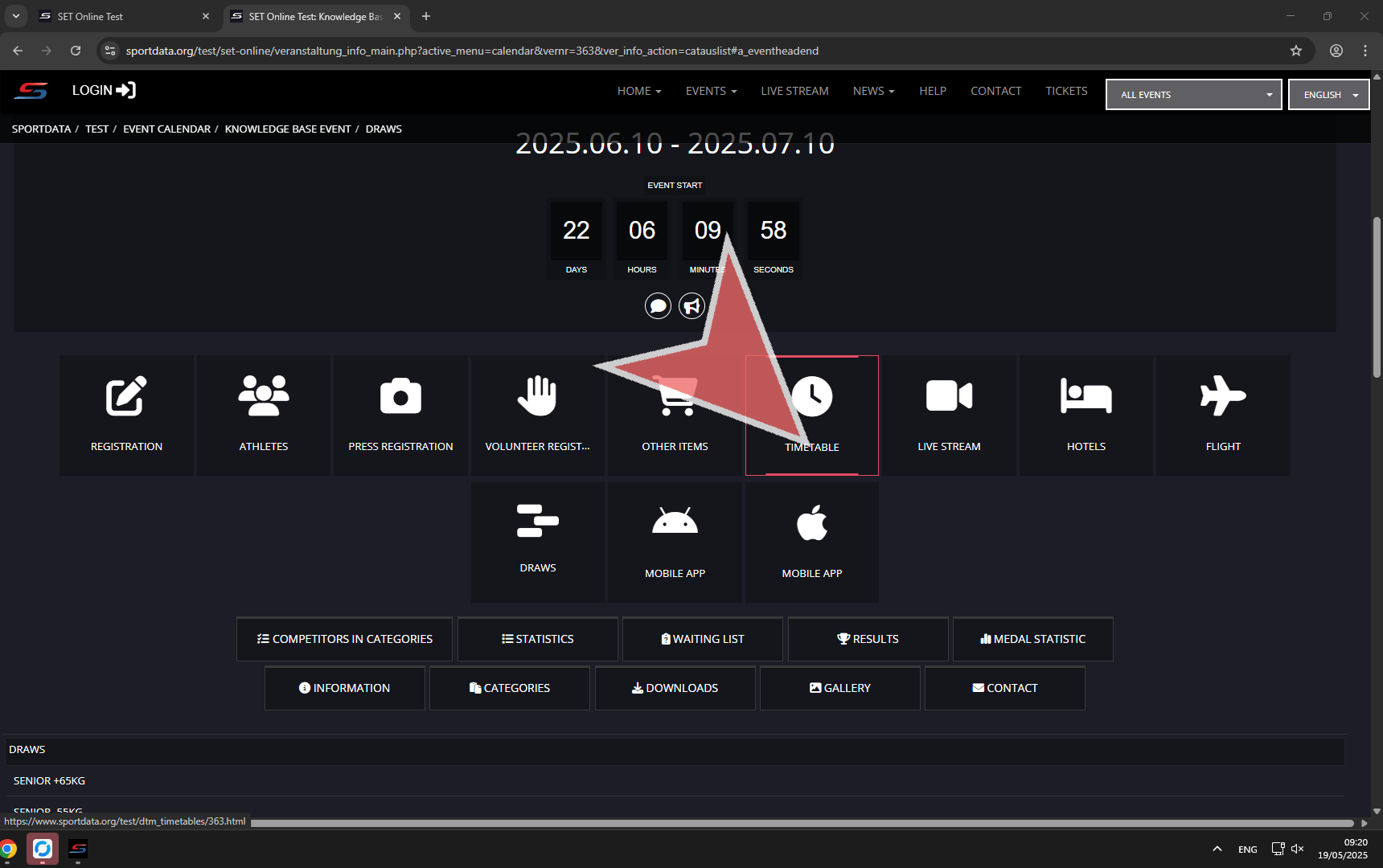
Task: Open the Android Mobile App tile
Action: 675,542
